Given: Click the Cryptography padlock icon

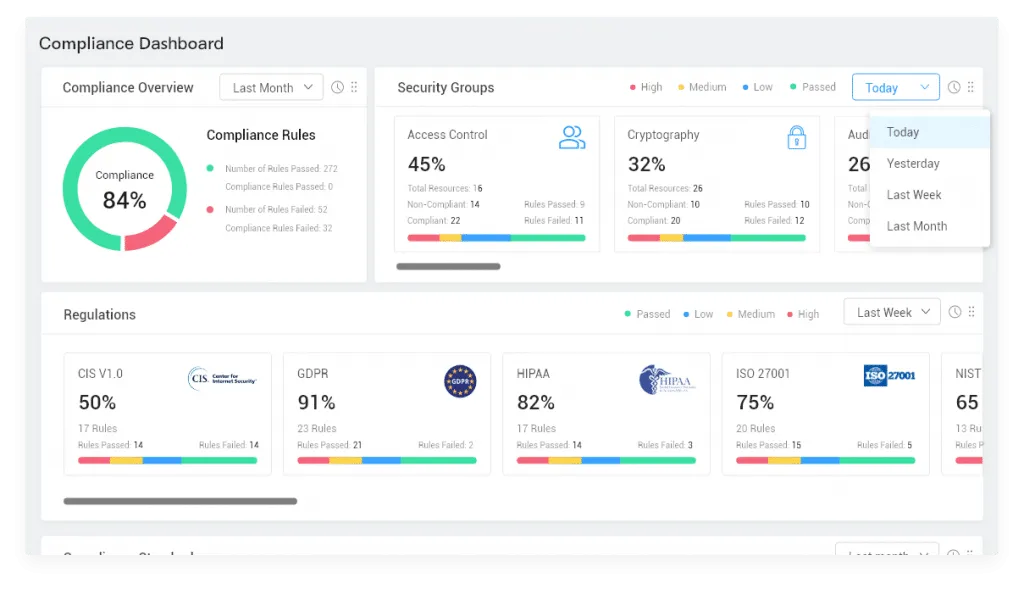Looking at the screenshot, I should click(x=796, y=137).
